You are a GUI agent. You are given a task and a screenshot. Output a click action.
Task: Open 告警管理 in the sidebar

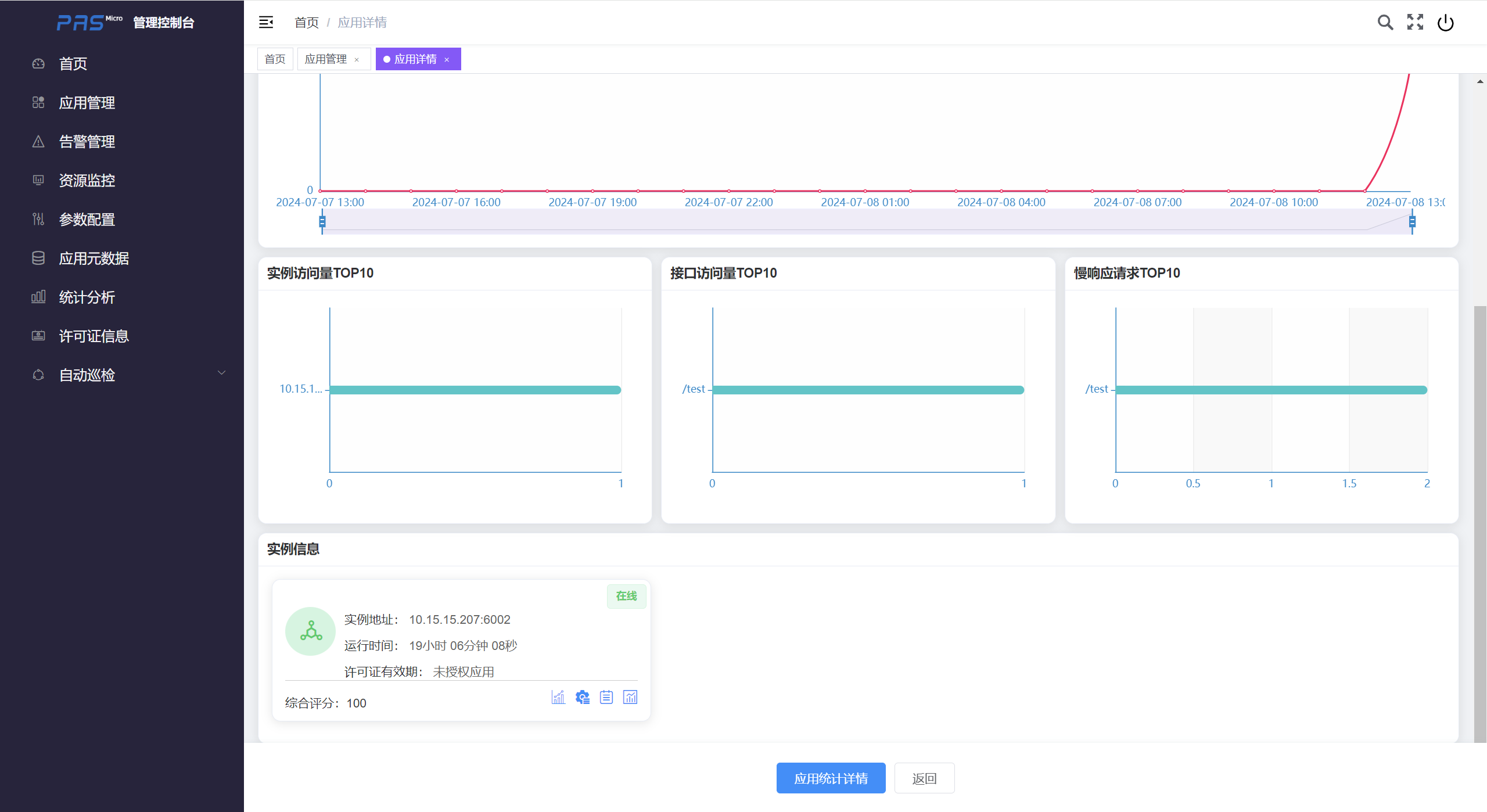point(87,142)
